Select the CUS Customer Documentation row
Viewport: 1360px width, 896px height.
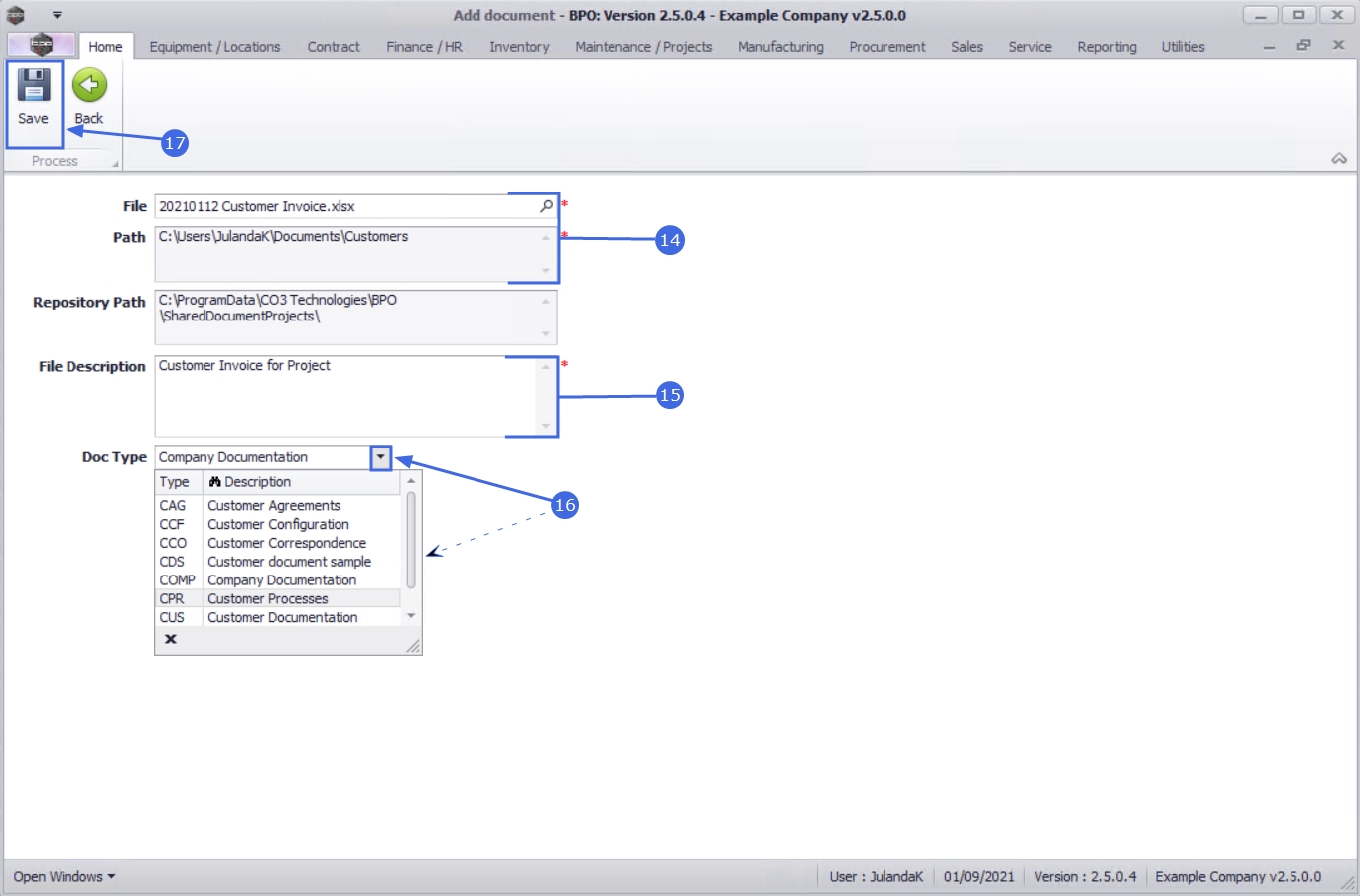click(278, 618)
